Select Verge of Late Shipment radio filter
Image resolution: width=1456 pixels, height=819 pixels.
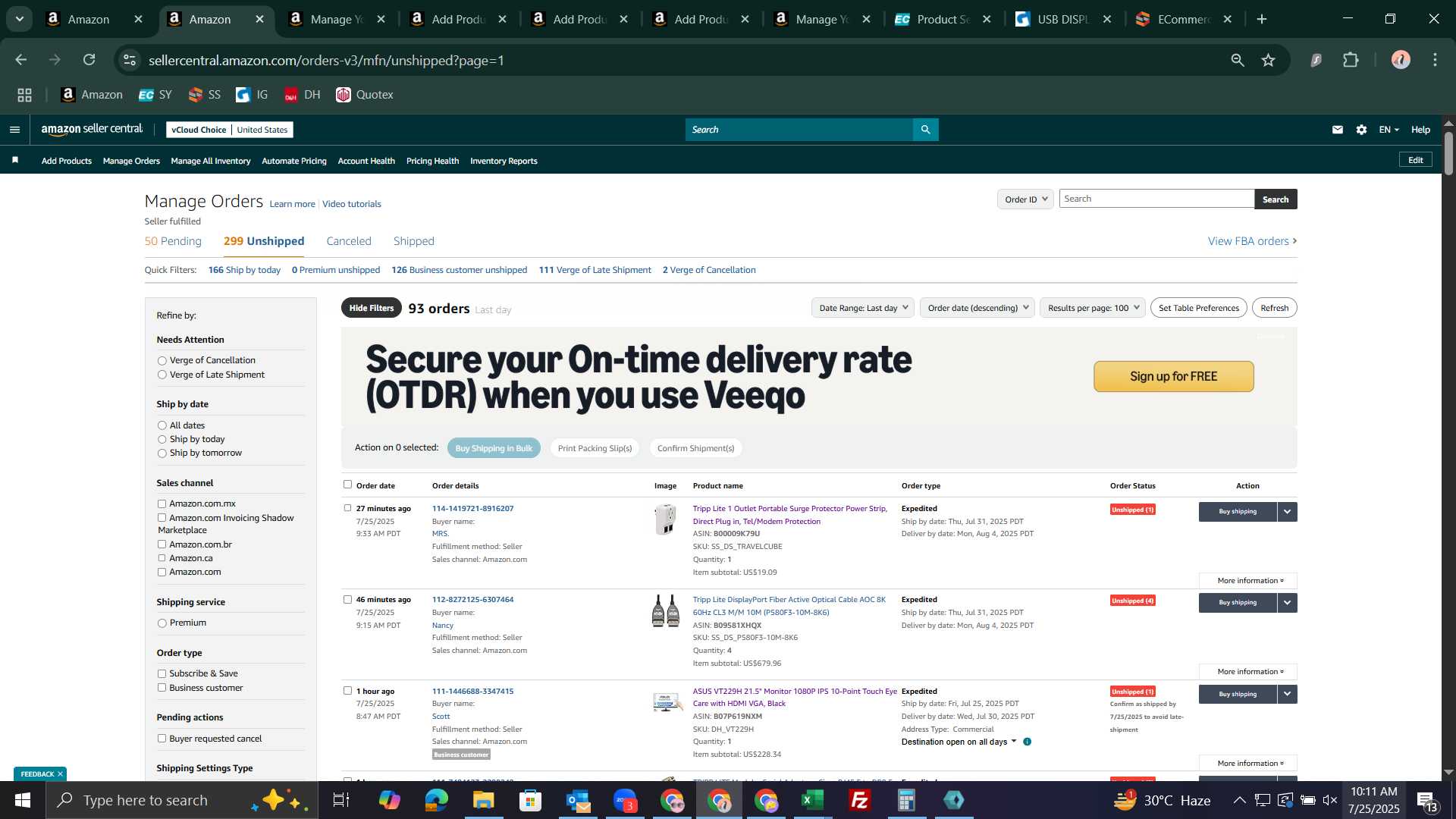tap(162, 375)
